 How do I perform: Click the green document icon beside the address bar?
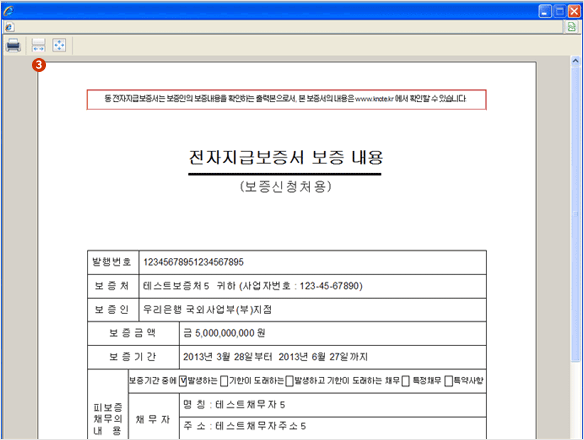pos(571,27)
